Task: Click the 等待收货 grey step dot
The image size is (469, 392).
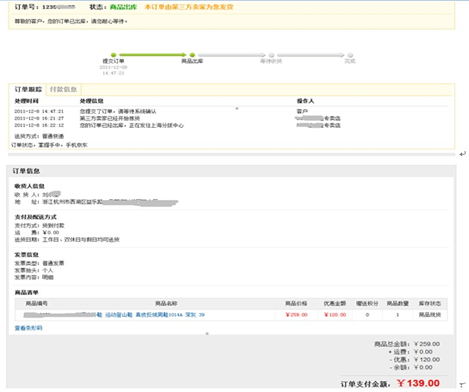Action: click(x=271, y=55)
